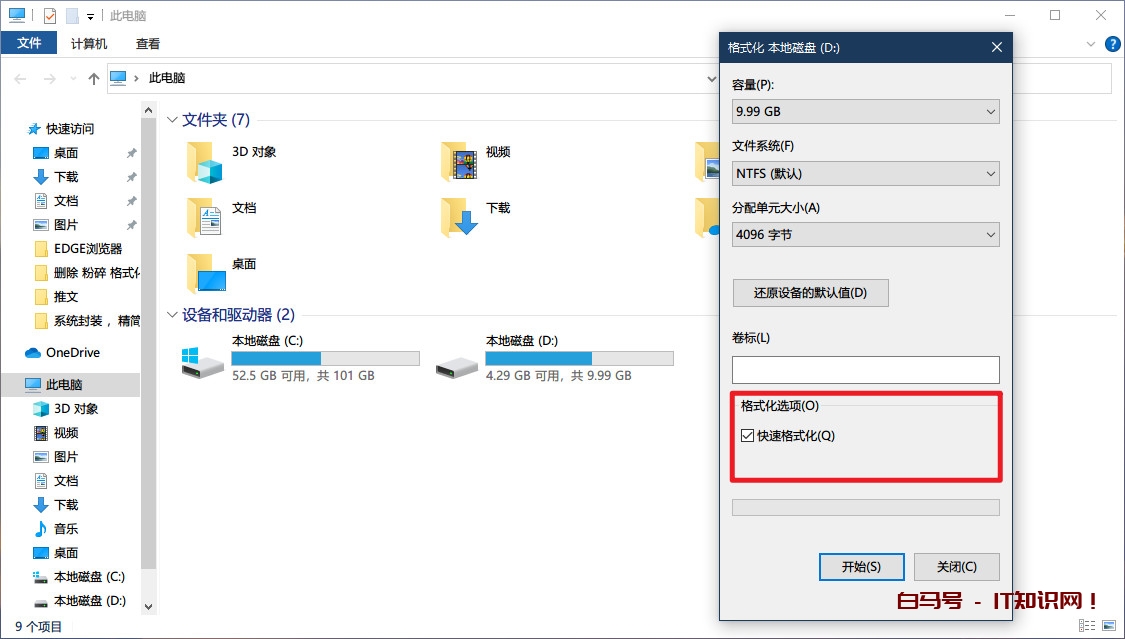Click the new folder icon in title bar

click(x=72, y=15)
